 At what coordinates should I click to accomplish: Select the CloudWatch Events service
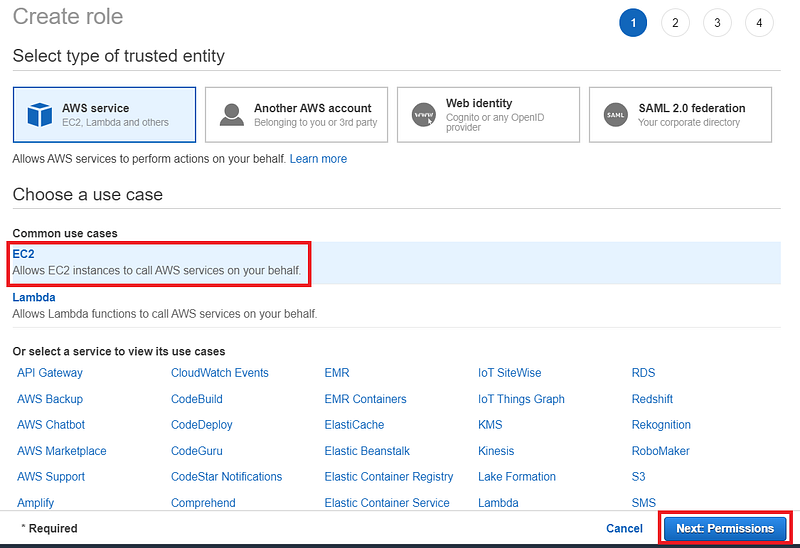point(220,372)
